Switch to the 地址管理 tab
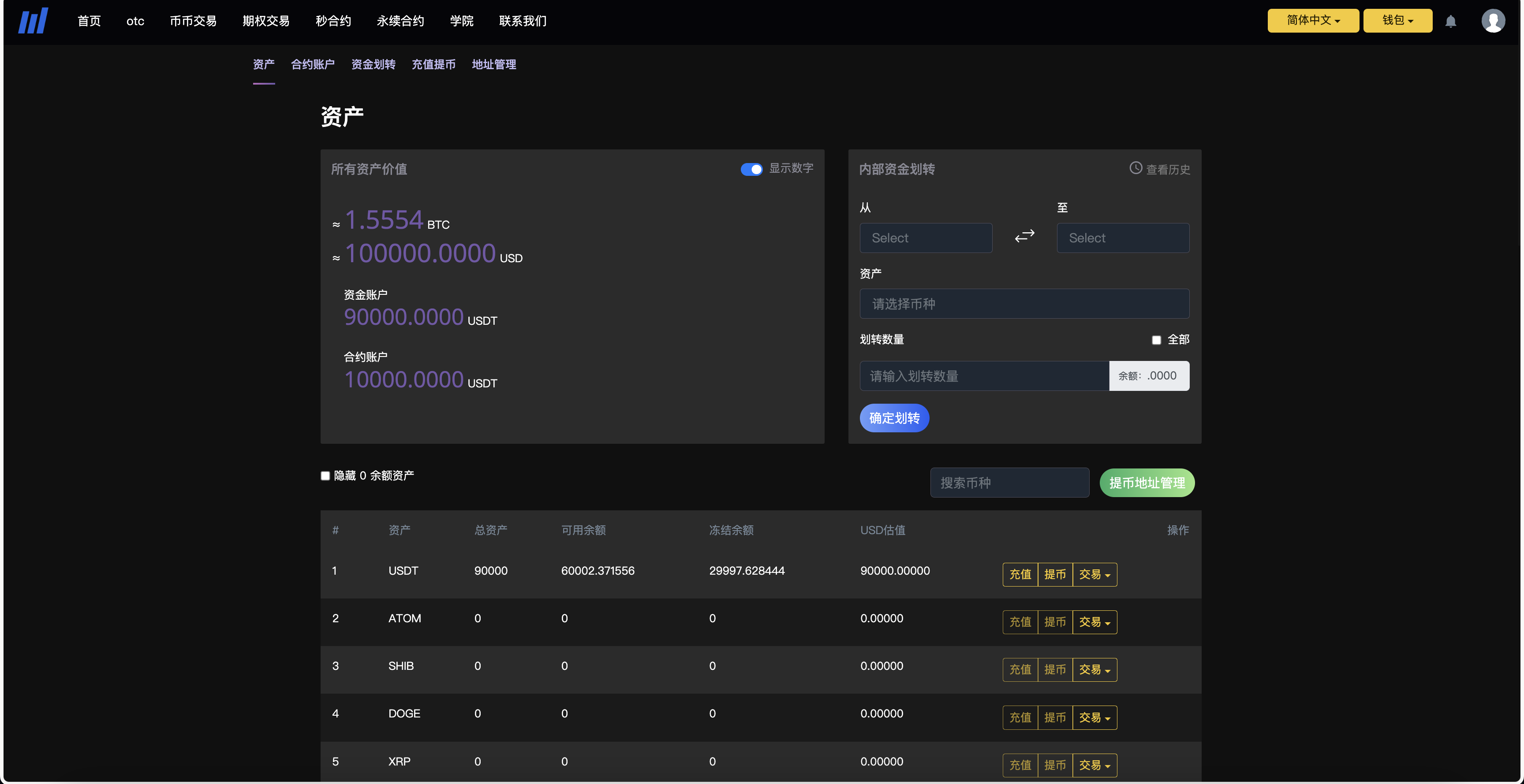The height and width of the screenshot is (784, 1524). (494, 64)
